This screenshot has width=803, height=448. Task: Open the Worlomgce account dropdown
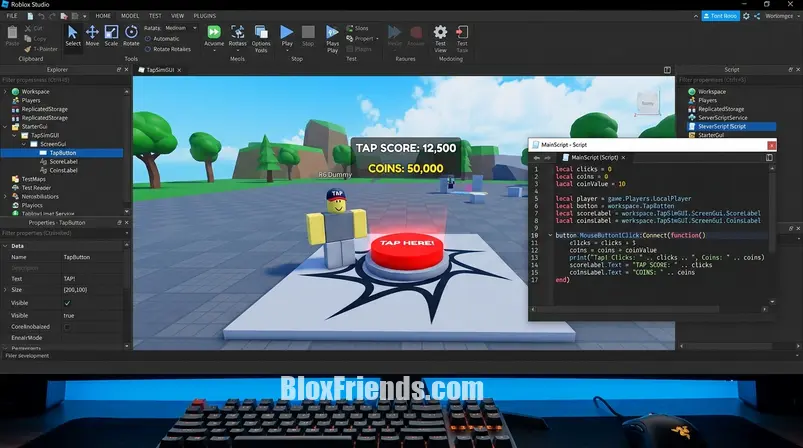783,16
